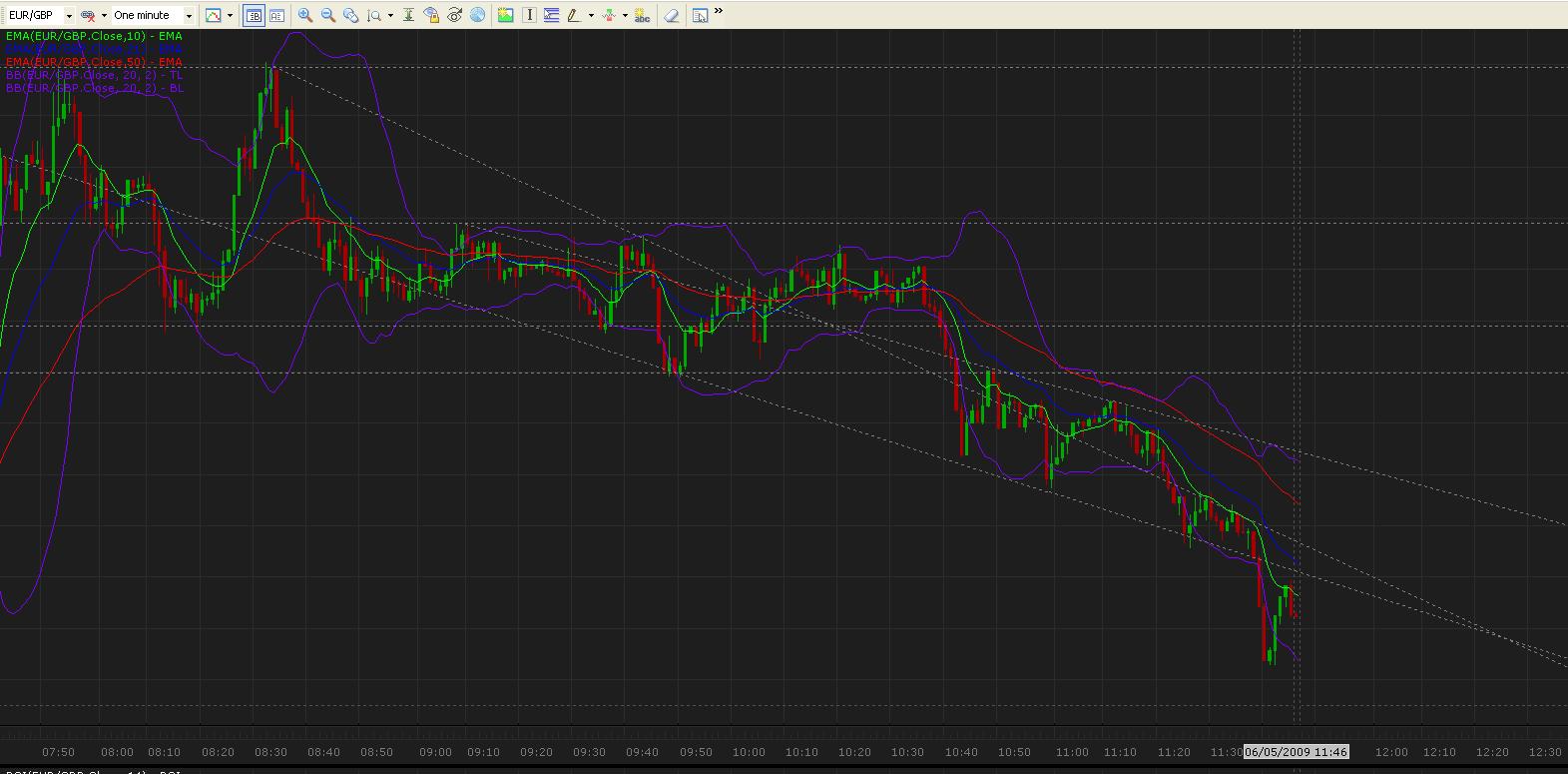The width and height of the screenshot is (1568, 774).
Task: Click the EMA 10 green indicator label
Action: (94, 36)
